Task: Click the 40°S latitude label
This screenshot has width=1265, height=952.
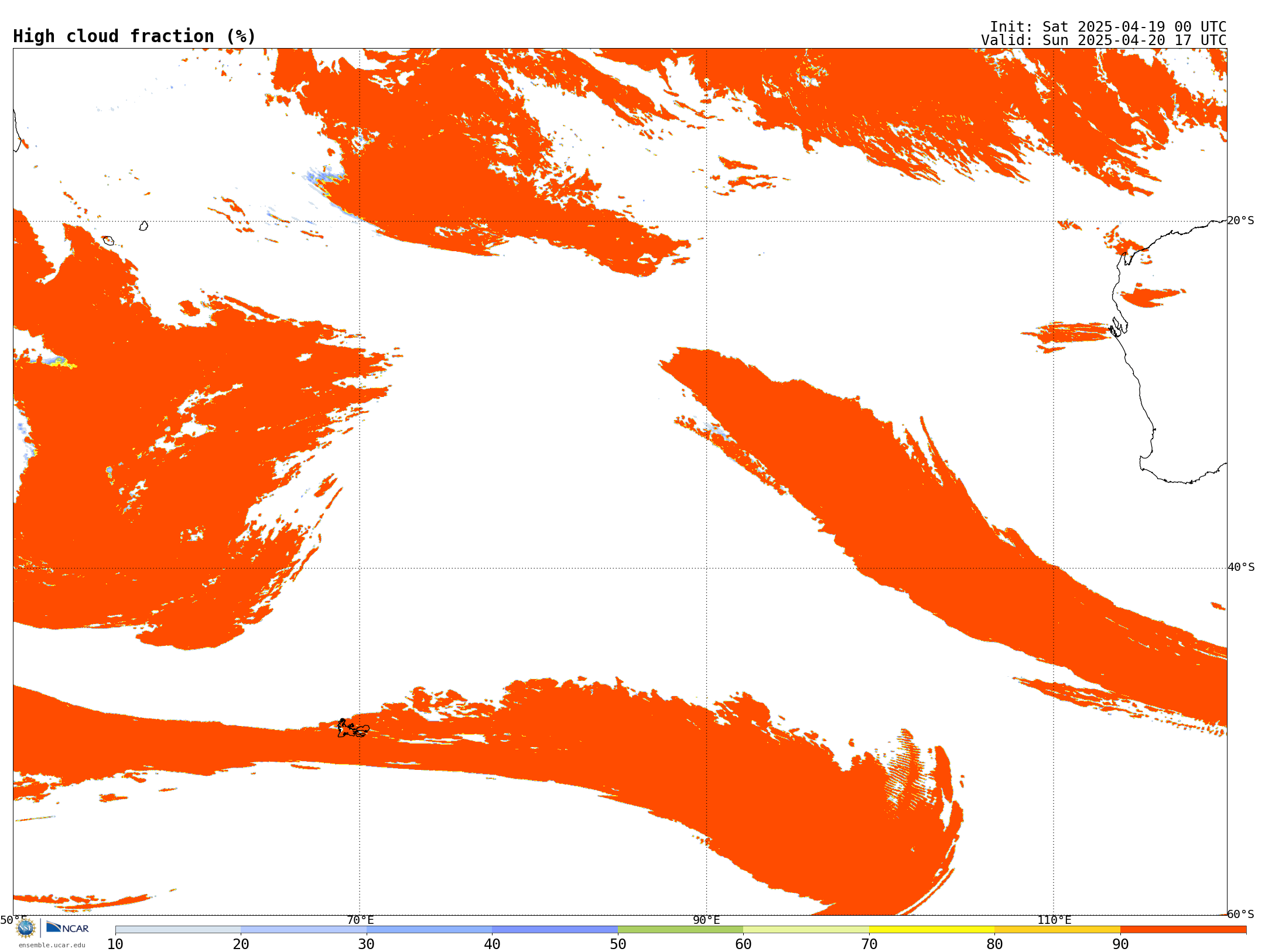Action: pyautogui.click(x=1241, y=567)
